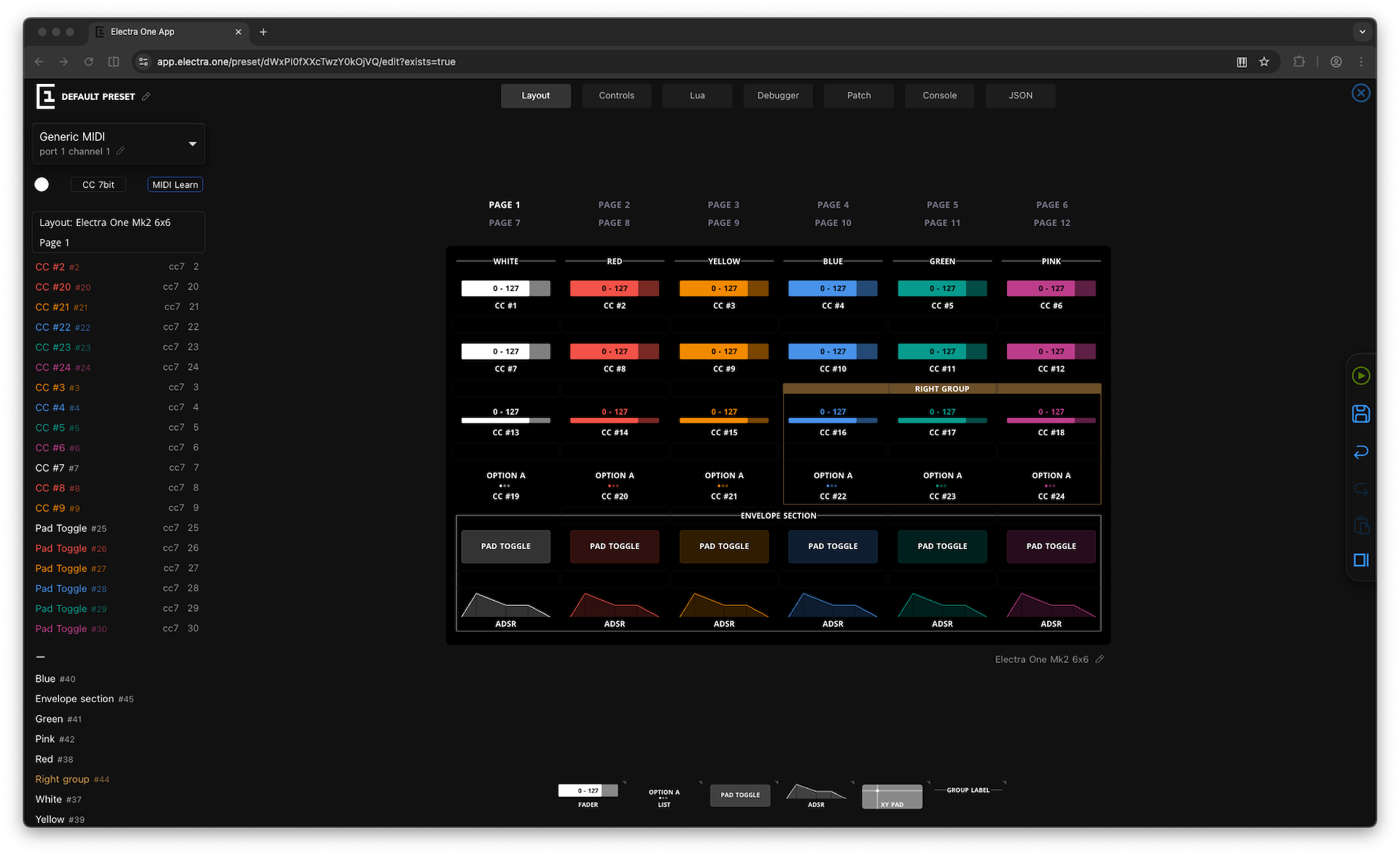Screen dimensions: 1400x856
Task: Toggle the sidebar panel icon on right toolbar
Action: click(x=1361, y=560)
